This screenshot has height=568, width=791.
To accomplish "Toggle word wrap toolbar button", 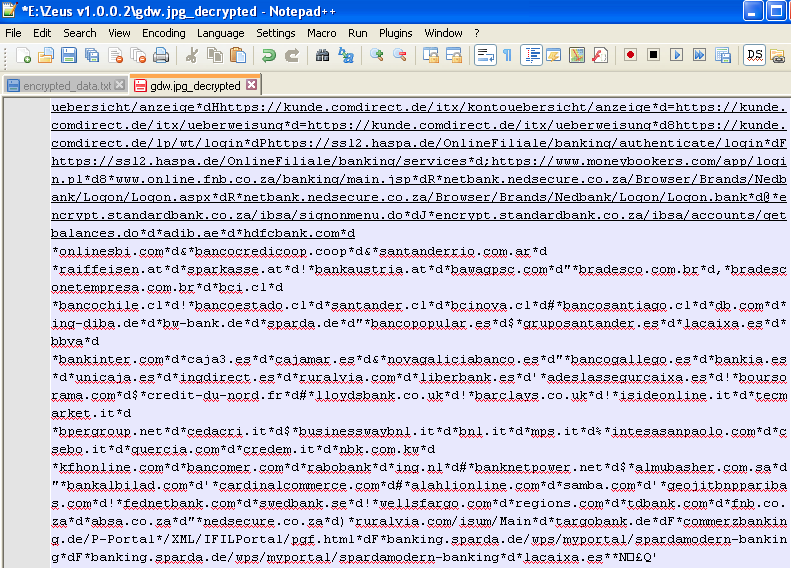I will pos(485,55).
